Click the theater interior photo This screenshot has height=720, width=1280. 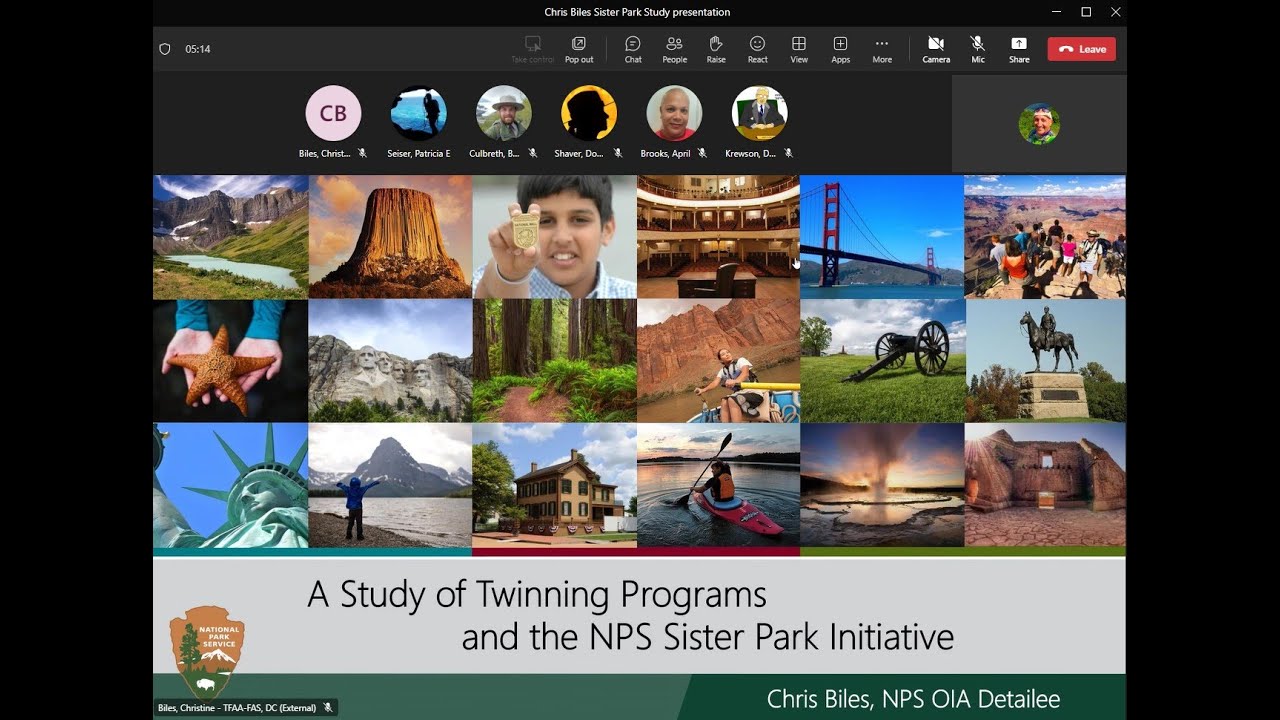718,237
